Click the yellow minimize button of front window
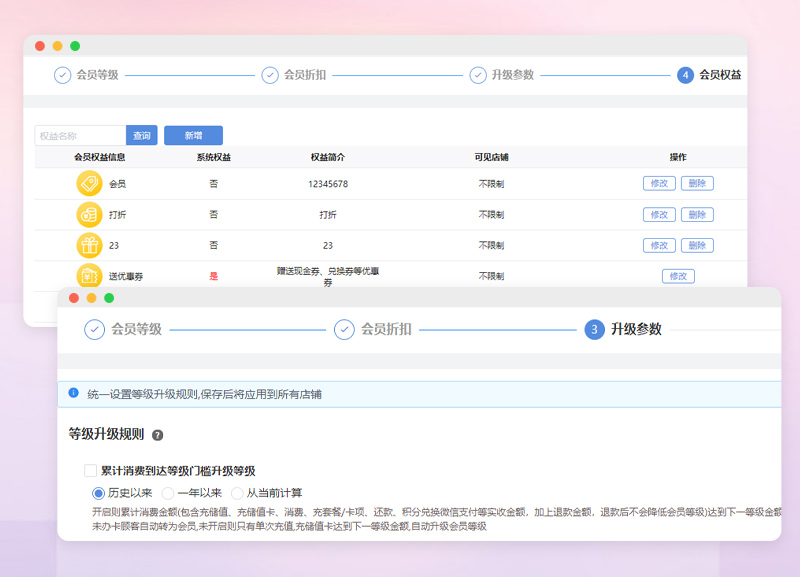800x577 pixels. click(x=91, y=298)
